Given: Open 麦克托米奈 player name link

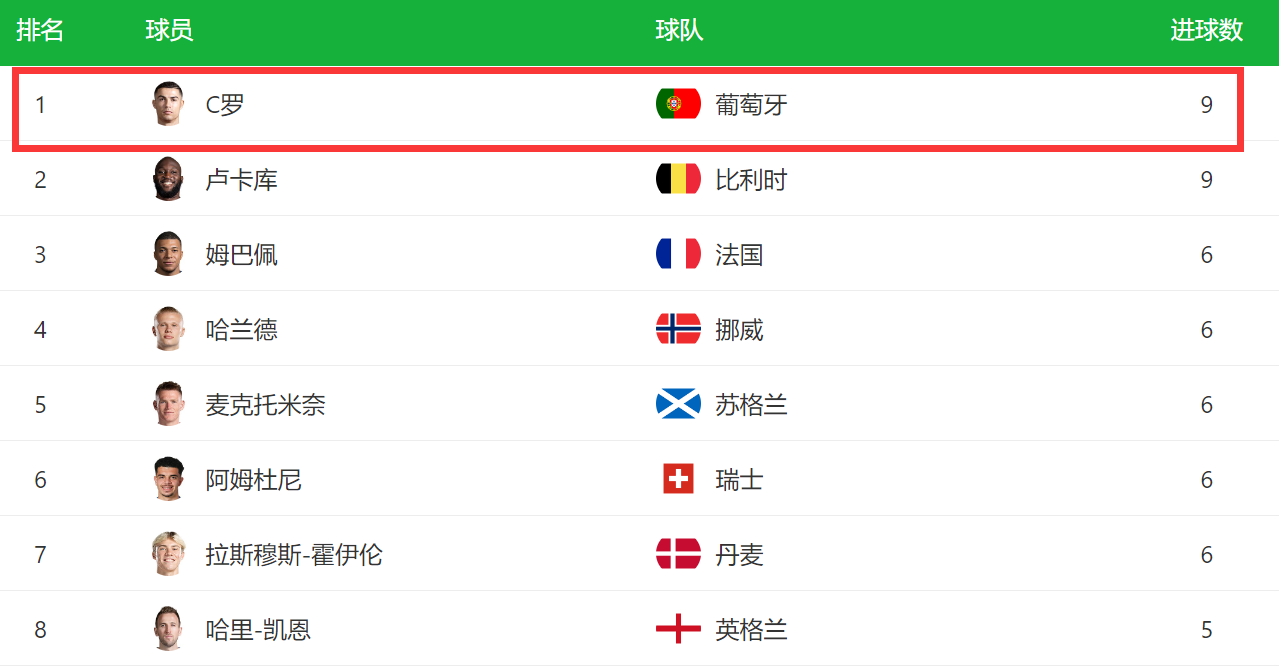Looking at the screenshot, I should pyautogui.click(x=266, y=404).
